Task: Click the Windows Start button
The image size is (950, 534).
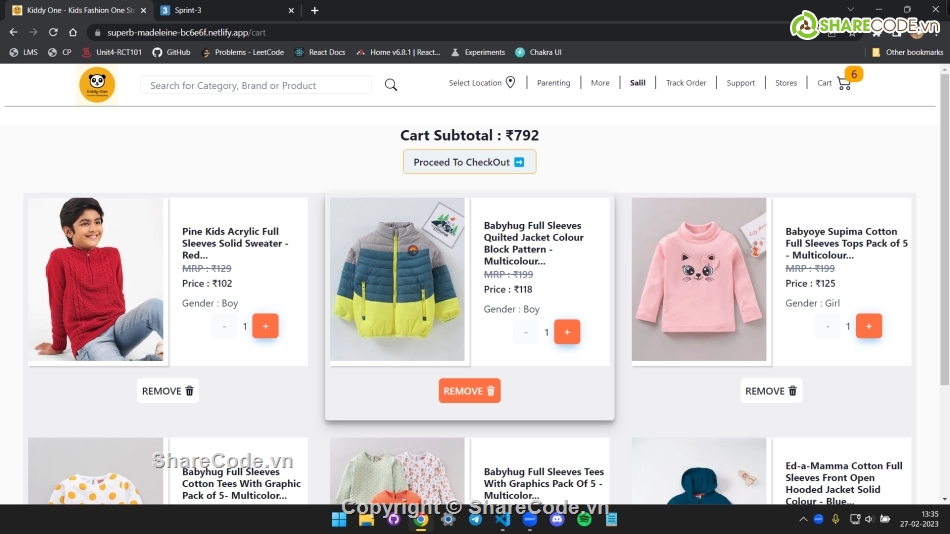Action: 339,519
